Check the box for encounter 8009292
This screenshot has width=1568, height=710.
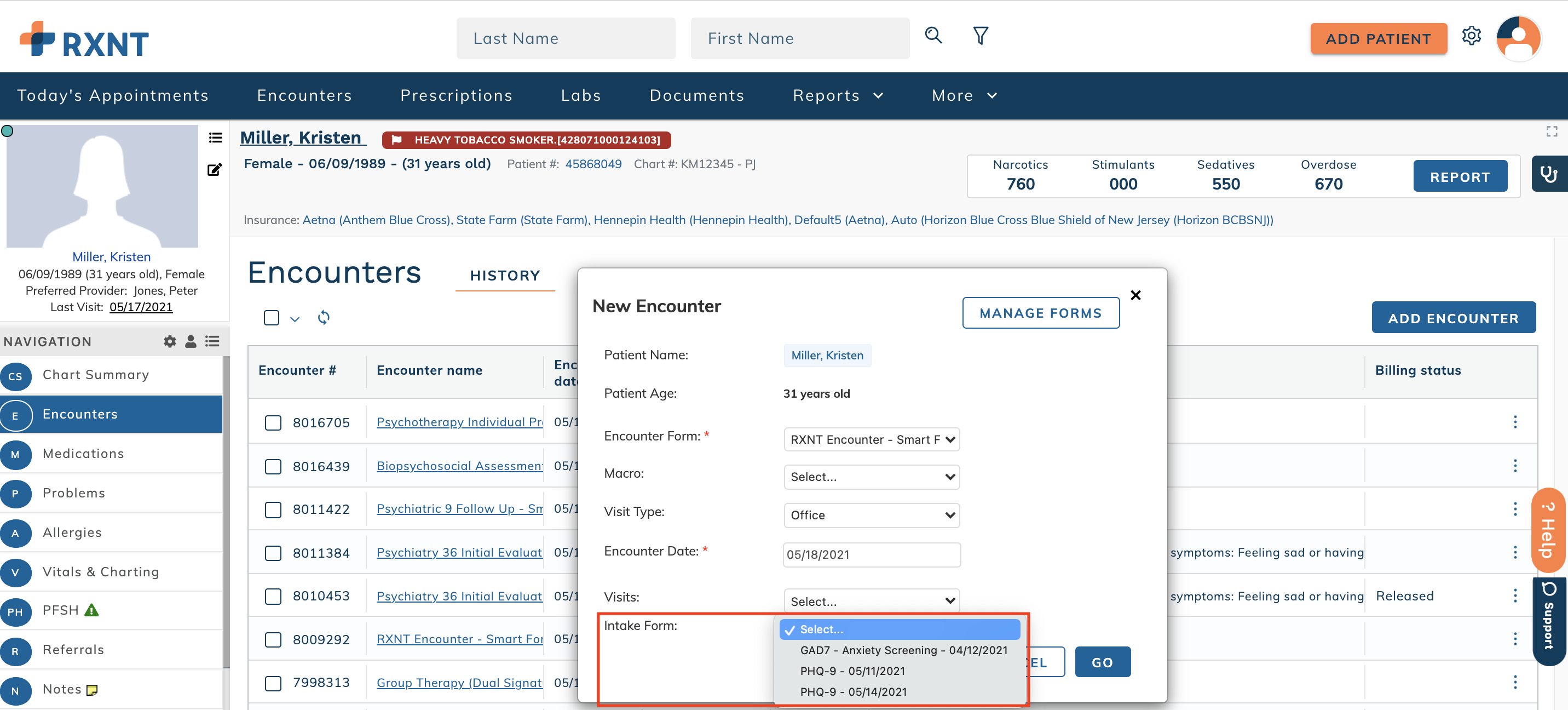point(273,639)
